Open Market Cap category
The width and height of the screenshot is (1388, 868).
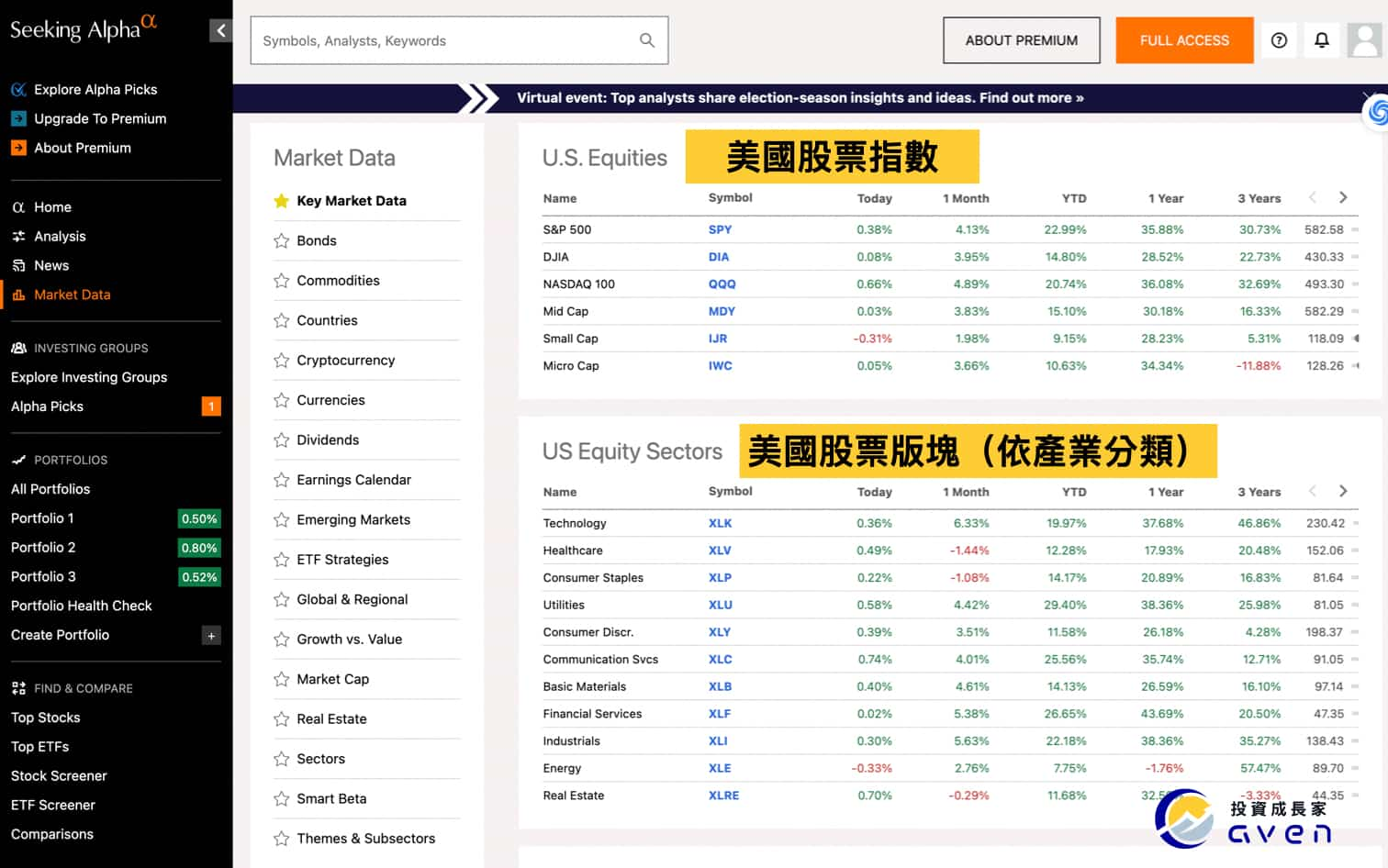point(332,679)
